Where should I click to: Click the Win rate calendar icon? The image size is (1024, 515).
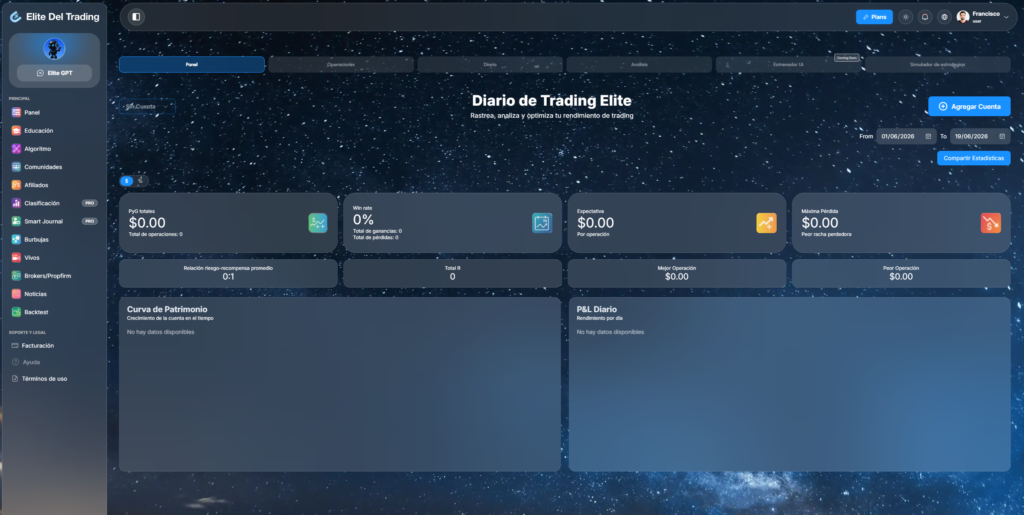tap(542, 223)
